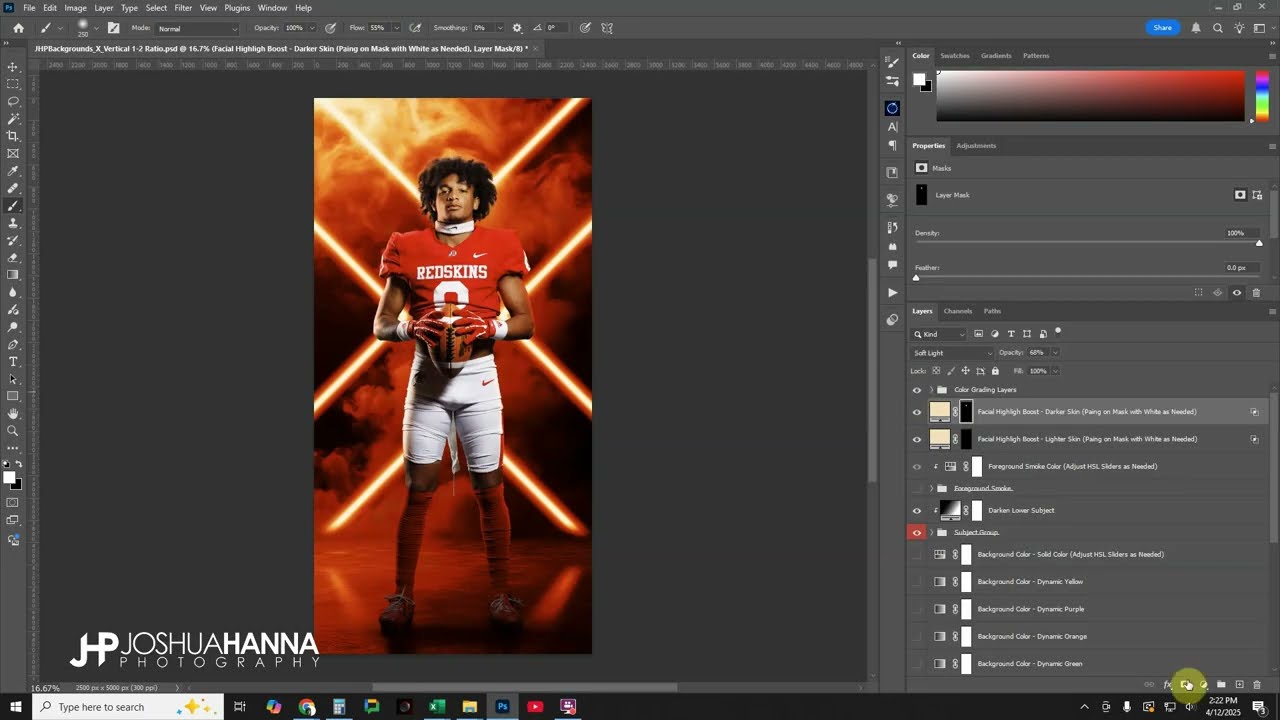Add layer mask from Layers panel footer
Screen dimensions: 1280x720
coord(1185,685)
